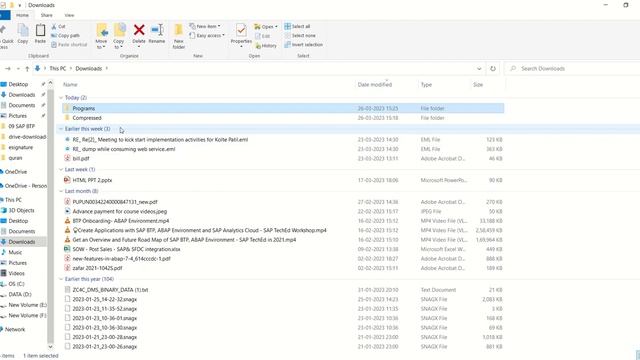The image size is (640, 360).
Task: Select new-features-in-abap-7-4 pdf file
Action: (121, 259)
